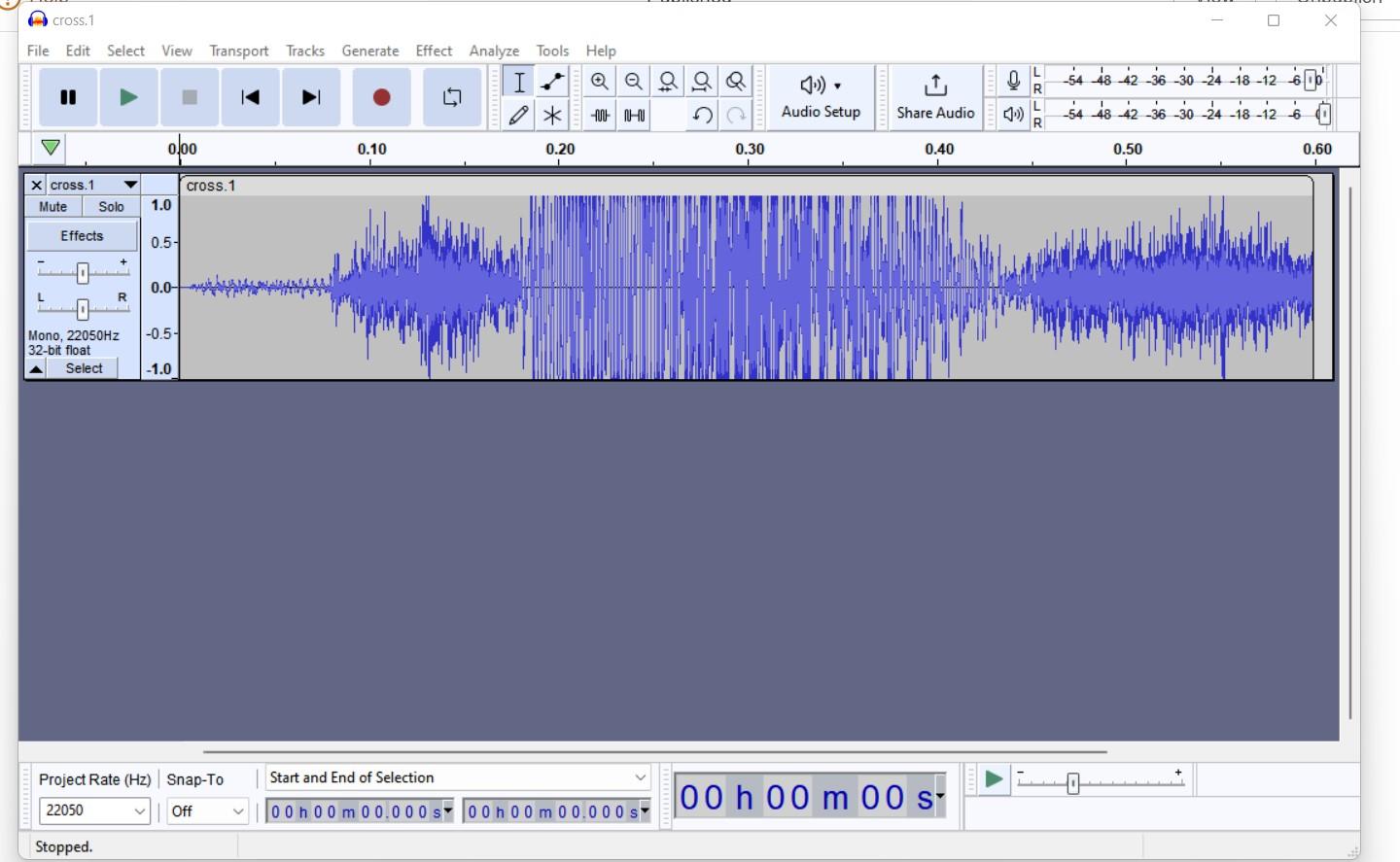Click timeline ruler at 0.30 mark
Screen dimensions: 1400x862
pyautogui.click(x=750, y=150)
